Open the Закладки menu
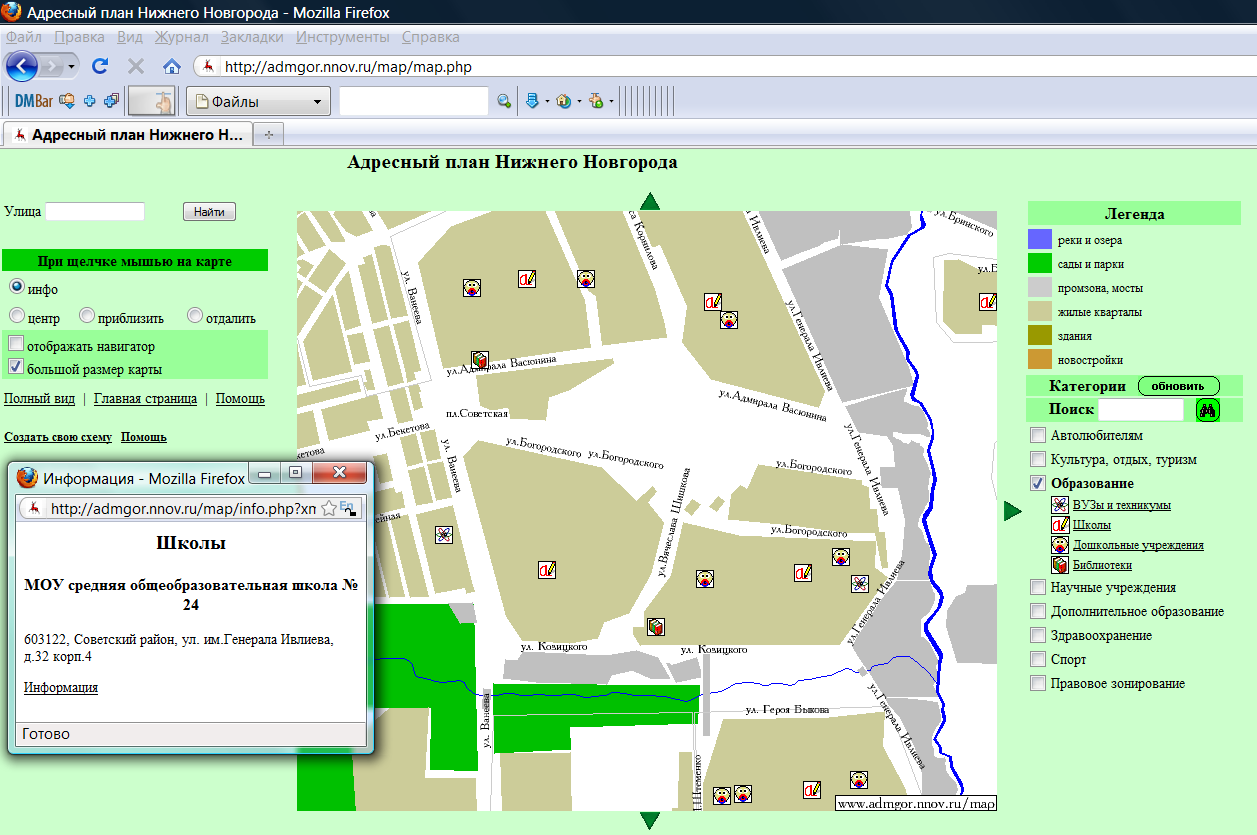 252,37
